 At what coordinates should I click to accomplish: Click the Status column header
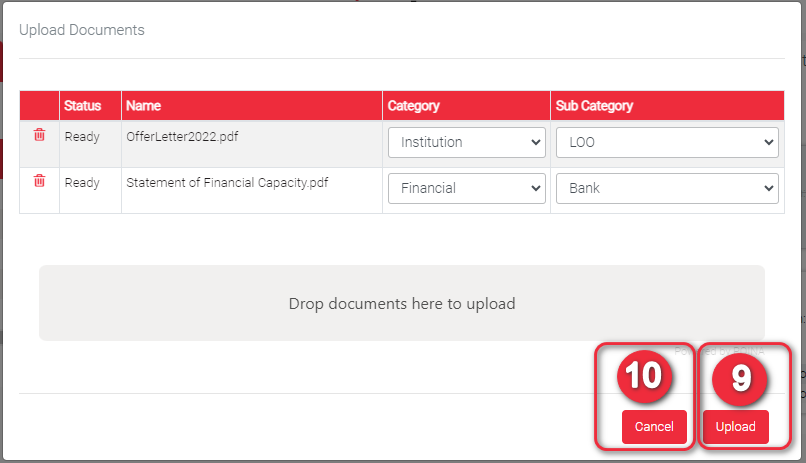click(x=82, y=106)
